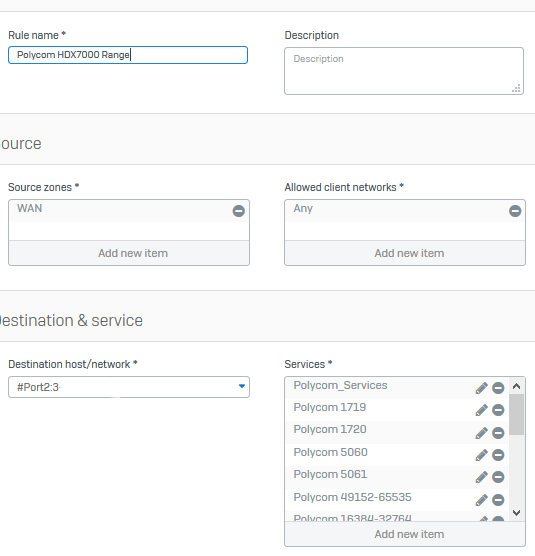
Task: Remove Any from Allowed client networks
Action: point(515,211)
